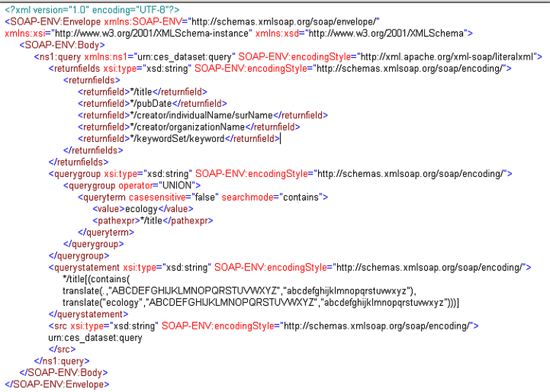The height and width of the screenshot is (392, 550).
Task: Click the closing returnfields inner tag
Action: click(x=93, y=150)
